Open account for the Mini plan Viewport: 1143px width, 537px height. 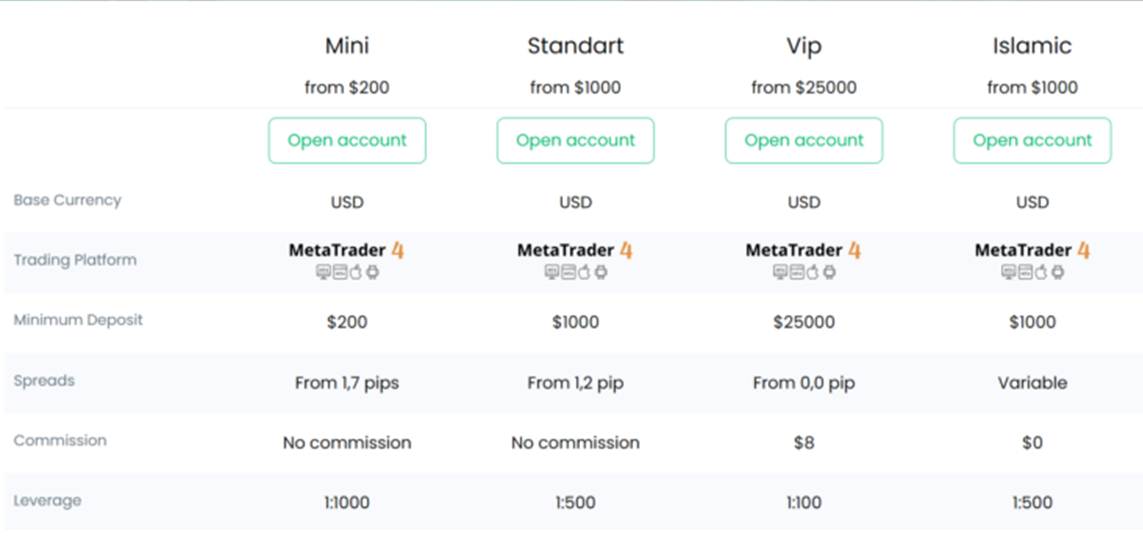[347, 141]
